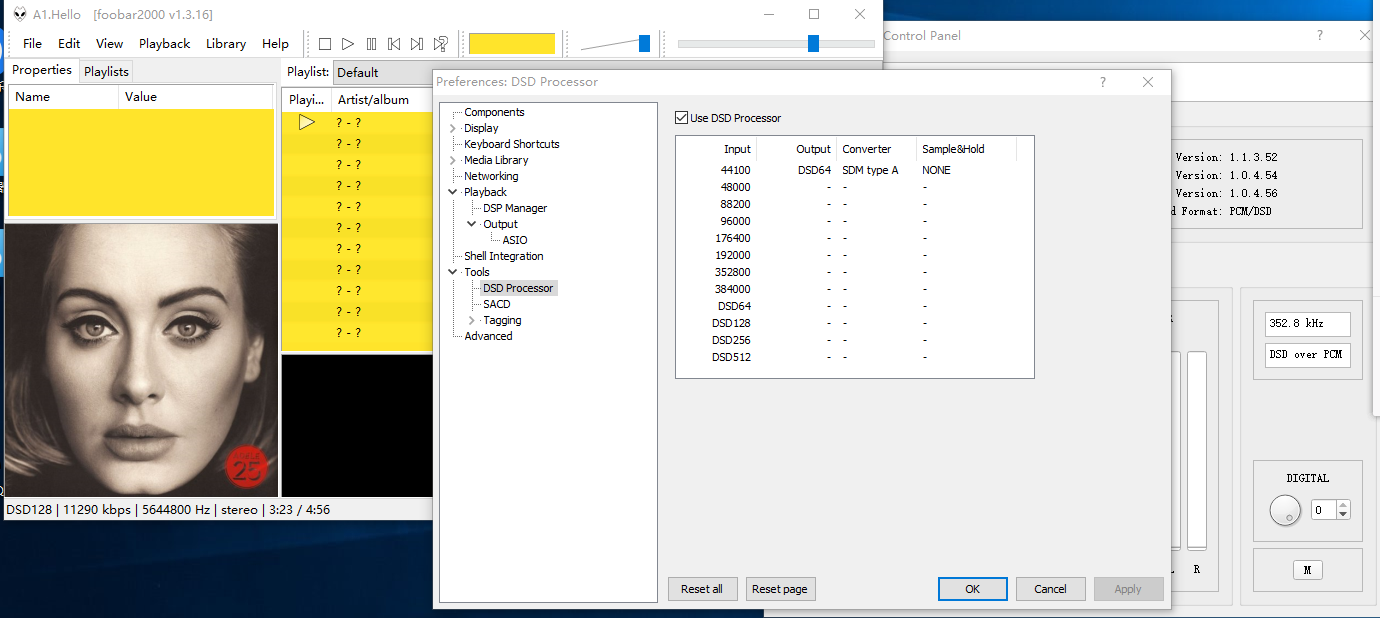
Task: Click the random playback icon
Action: click(x=440, y=44)
